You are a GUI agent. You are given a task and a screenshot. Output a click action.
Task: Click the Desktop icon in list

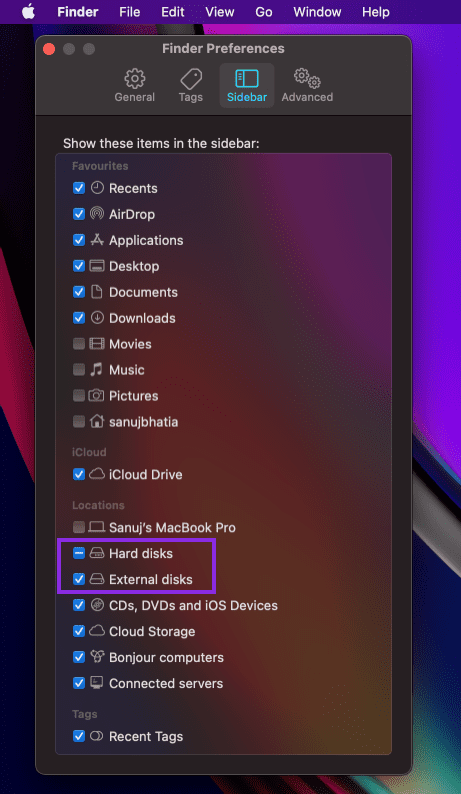click(x=97, y=266)
